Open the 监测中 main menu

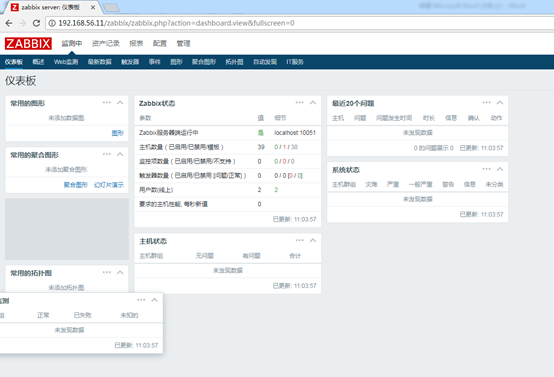coord(72,43)
